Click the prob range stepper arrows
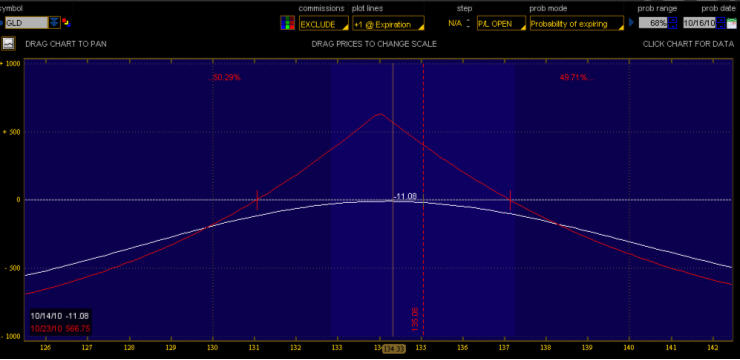The image size is (740, 360). pyautogui.click(x=673, y=23)
